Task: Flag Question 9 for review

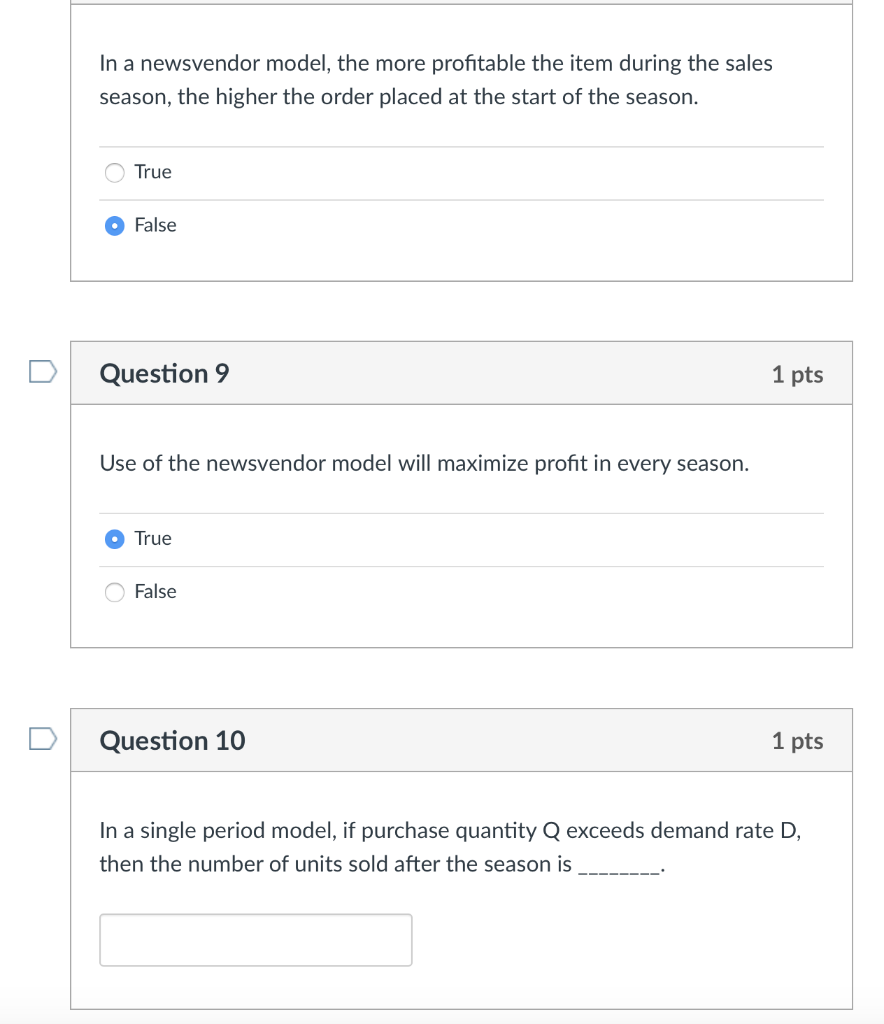Action: pos(41,373)
